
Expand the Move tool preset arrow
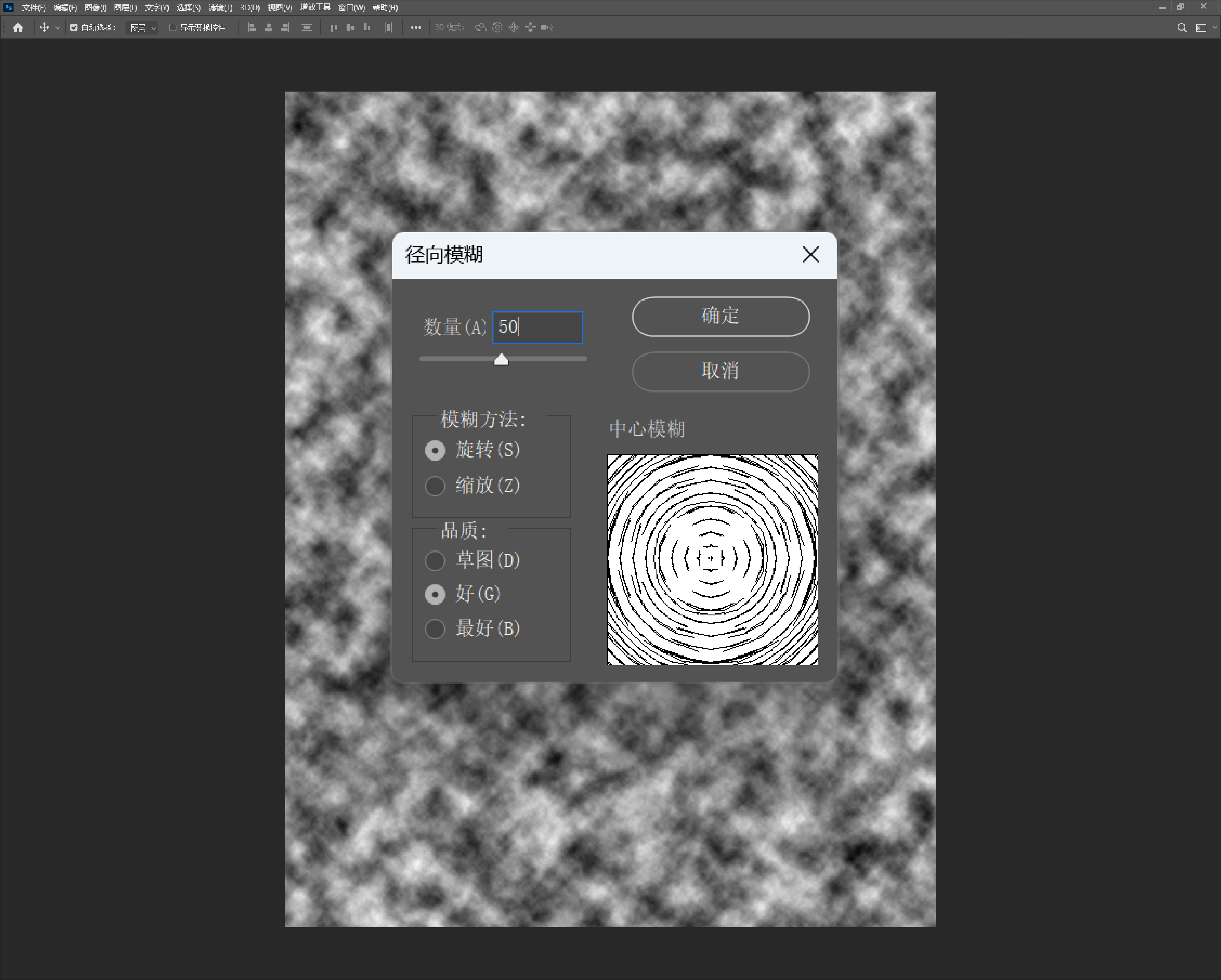point(57,28)
